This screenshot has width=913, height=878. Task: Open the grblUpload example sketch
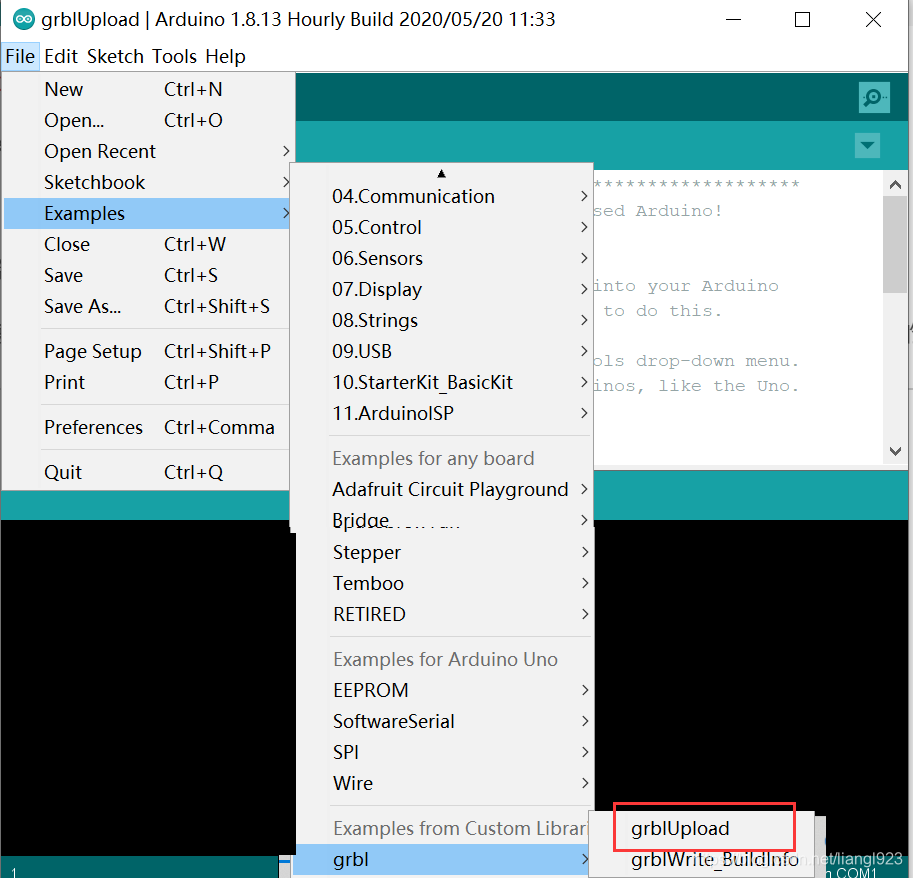702,828
